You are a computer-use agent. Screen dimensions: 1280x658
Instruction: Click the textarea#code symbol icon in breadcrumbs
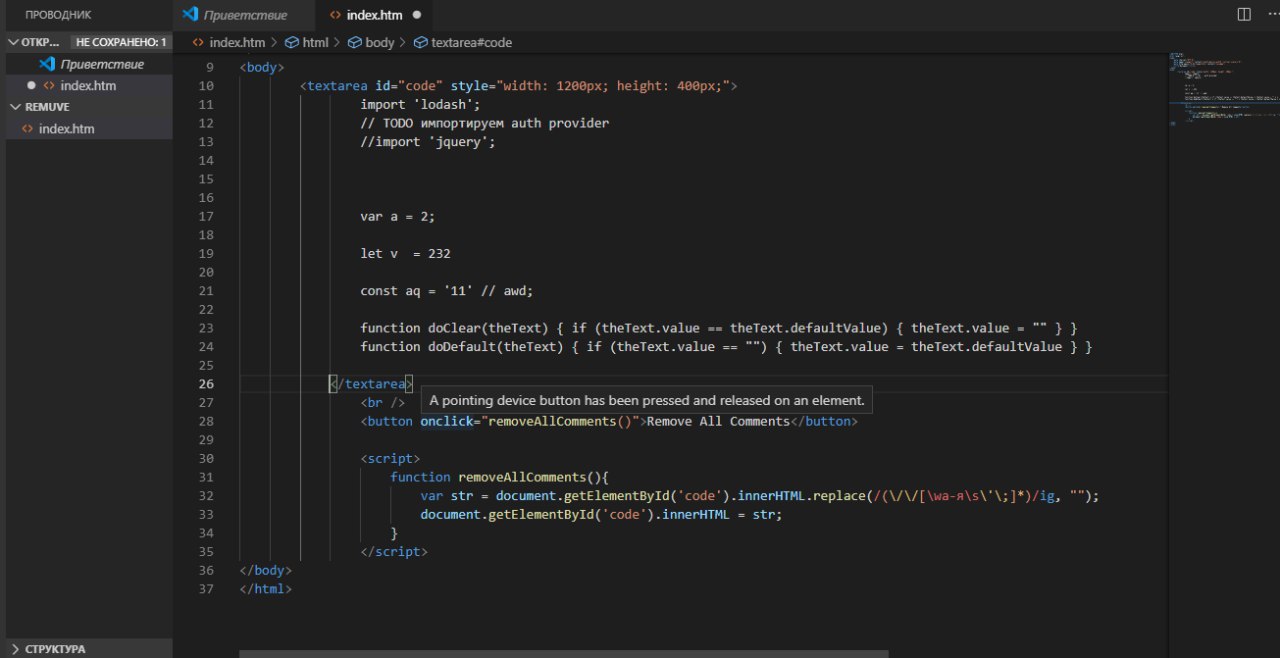[x=421, y=43]
